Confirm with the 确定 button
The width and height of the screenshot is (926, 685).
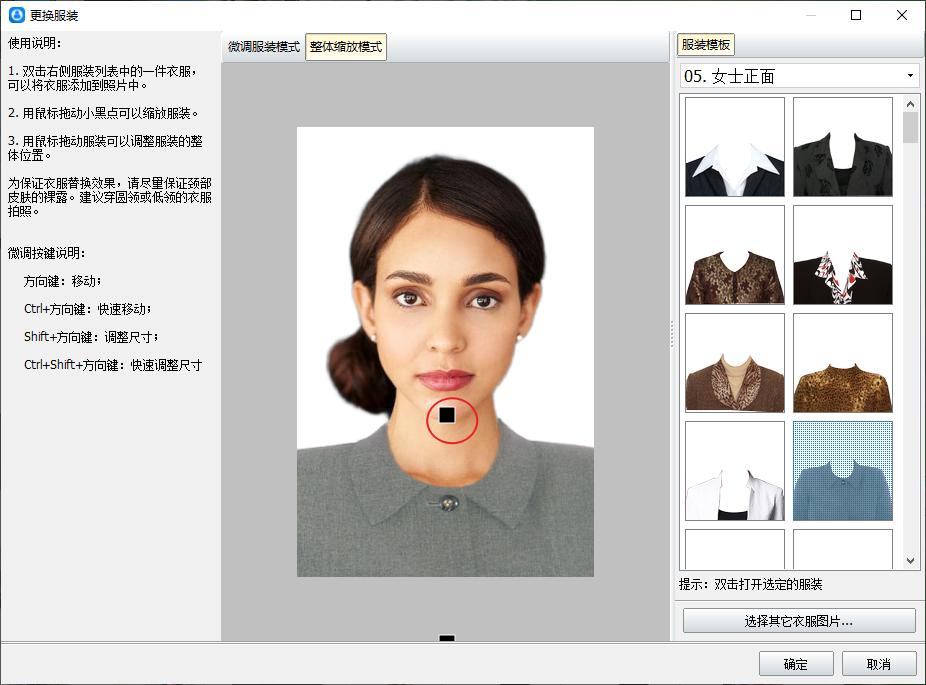[x=796, y=664]
